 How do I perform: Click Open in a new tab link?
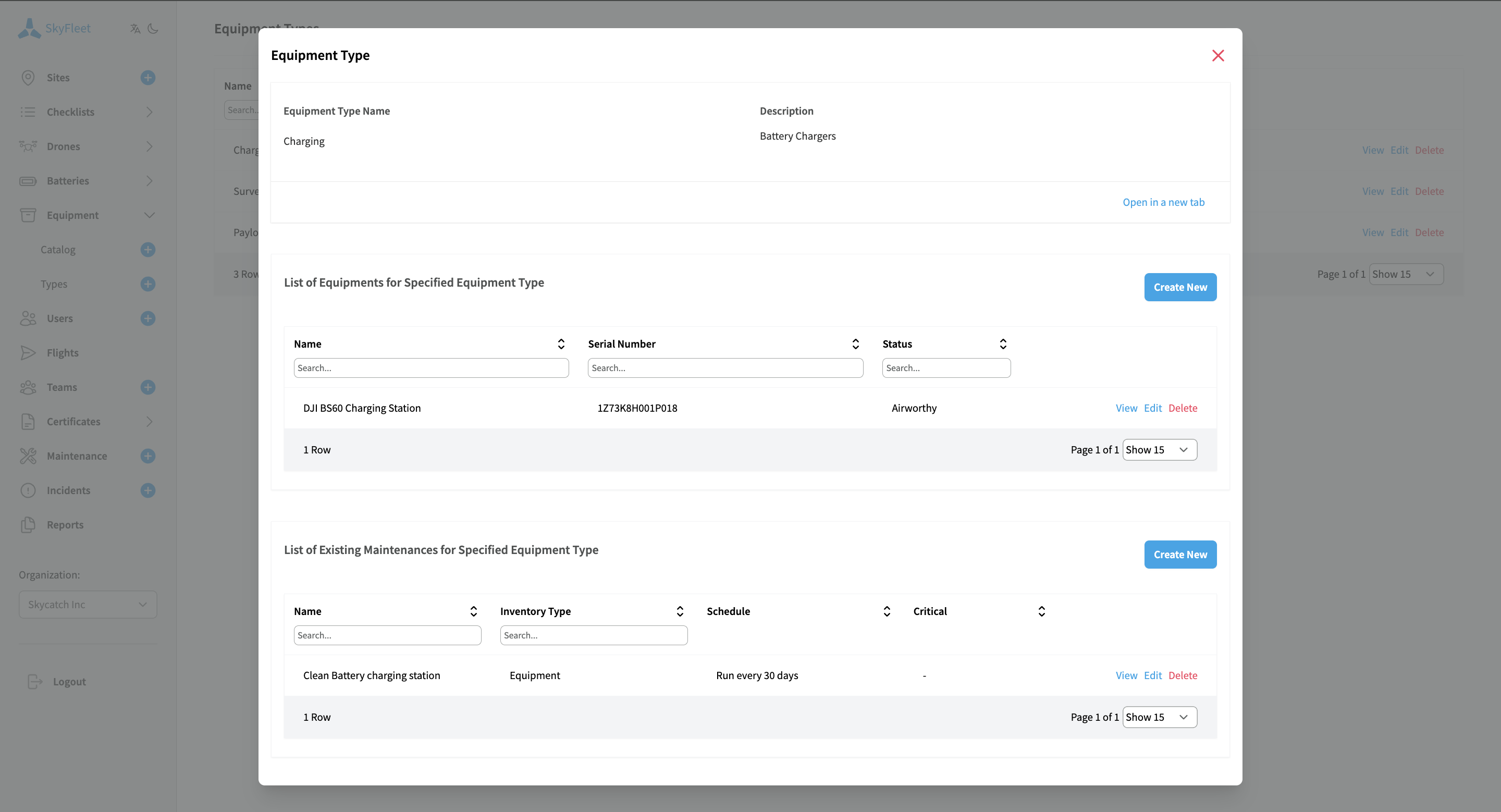coord(1164,202)
